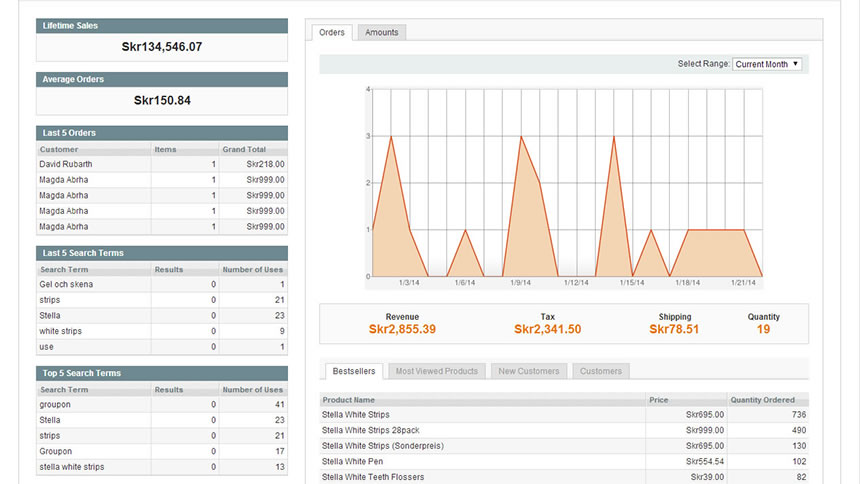Click the Product Name column header
The width and height of the screenshot is (860, 484).
pyautogui.click(x=350, y=400)
